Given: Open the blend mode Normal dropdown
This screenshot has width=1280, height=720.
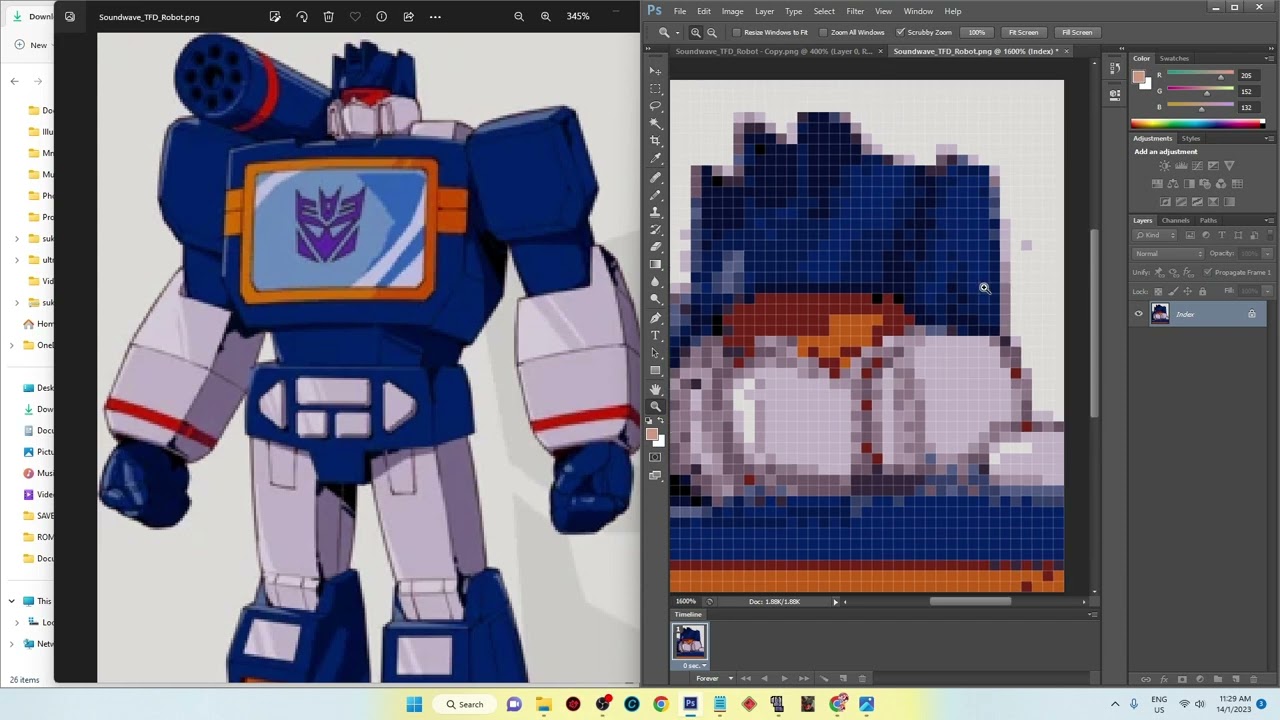Looking at the screenshot, I should (1169, 254).
